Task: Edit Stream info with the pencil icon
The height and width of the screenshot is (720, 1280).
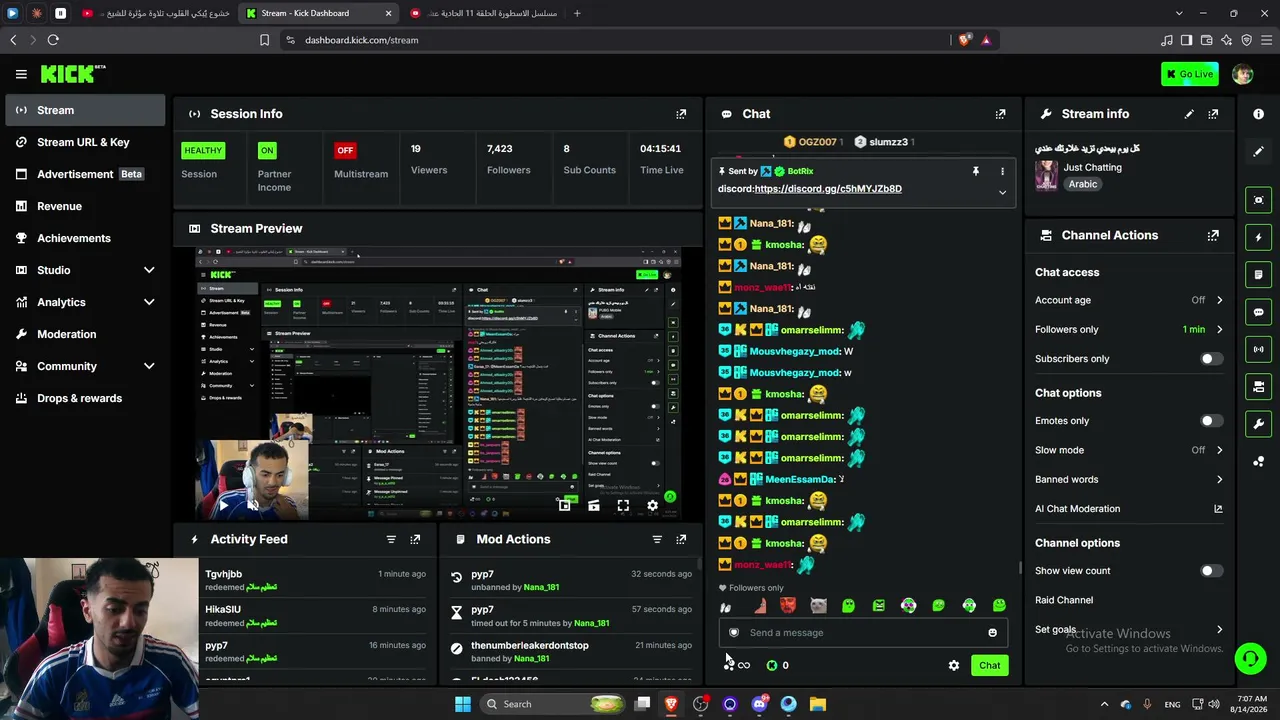Action: 1189,114
